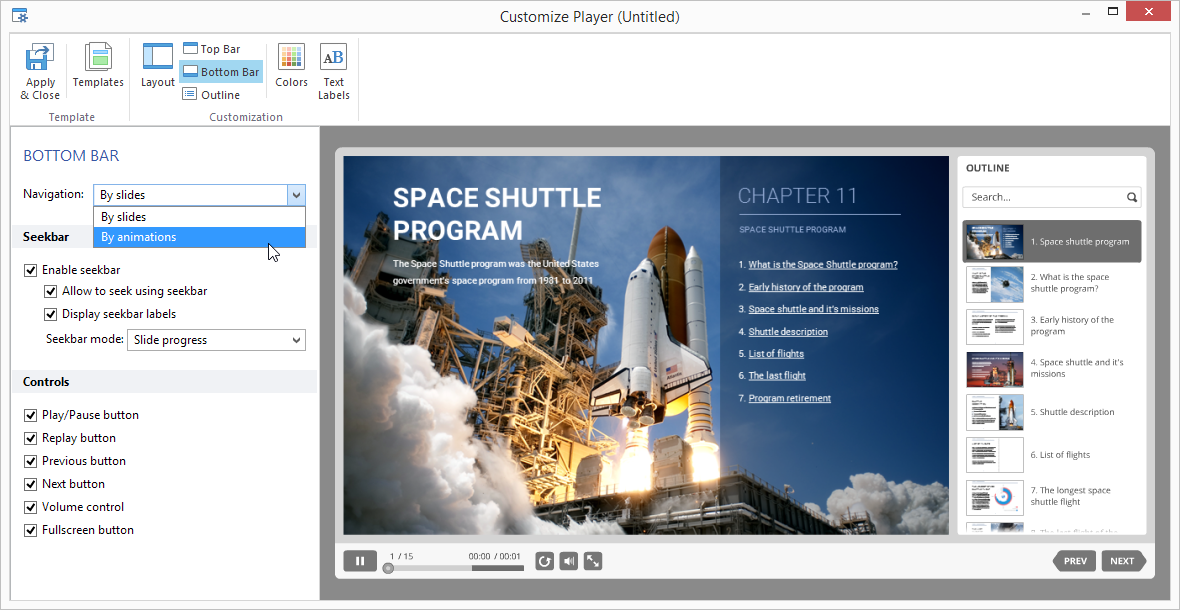The width and height of the screenshot is (1180, 610).
Task: Pause the presentation playback
Action: (x=360, y=560)
